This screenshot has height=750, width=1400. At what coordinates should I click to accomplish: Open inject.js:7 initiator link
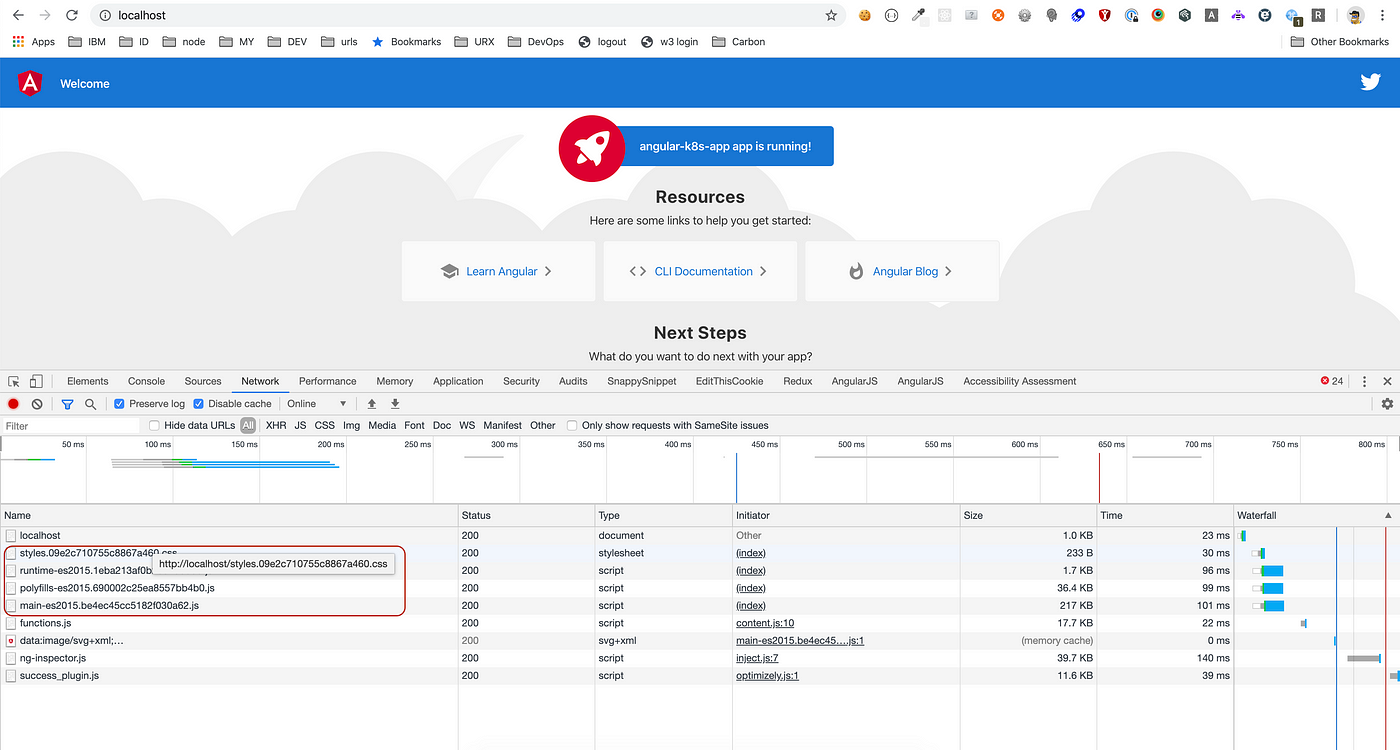pos(757,658)
